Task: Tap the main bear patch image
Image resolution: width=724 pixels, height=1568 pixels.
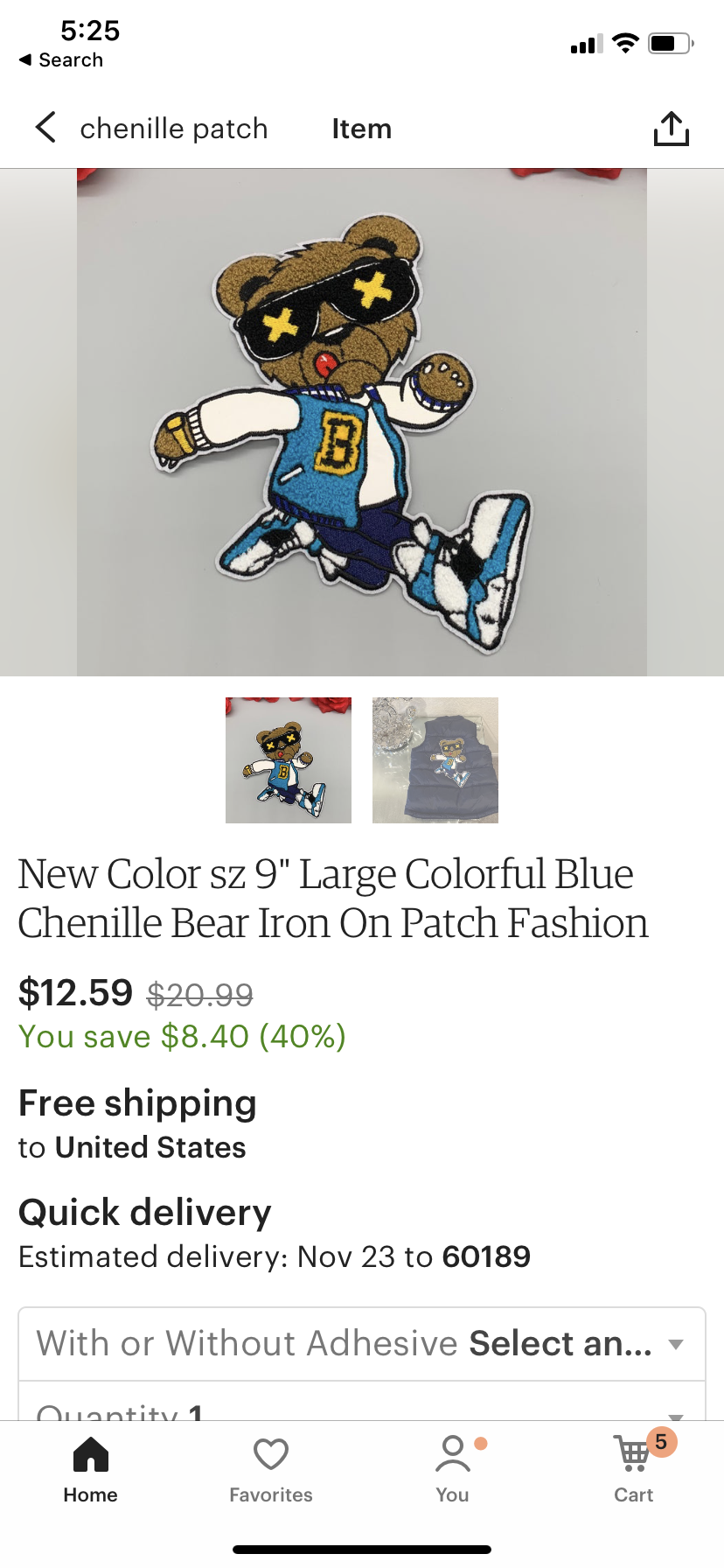Action: point(361,422)
